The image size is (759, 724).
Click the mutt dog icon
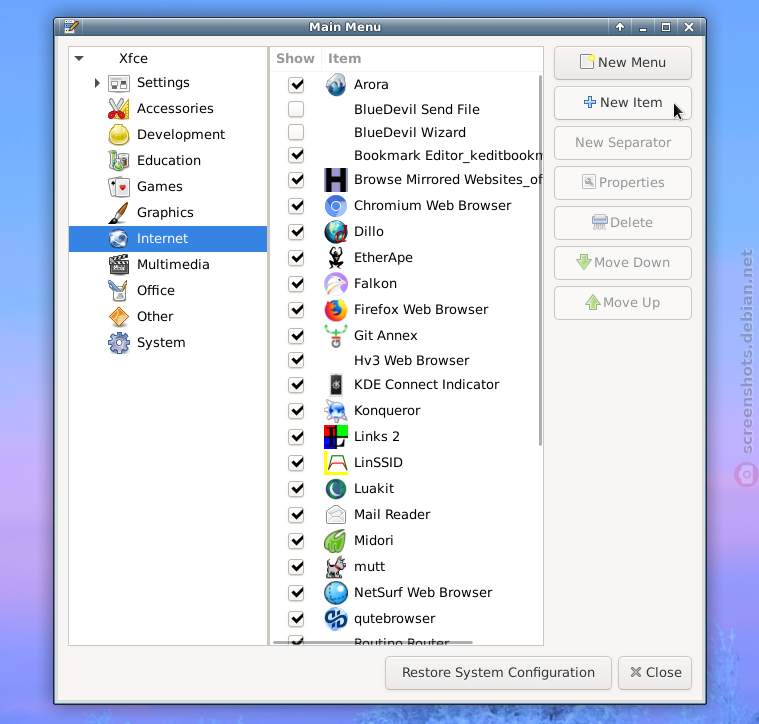click(335, 567)
